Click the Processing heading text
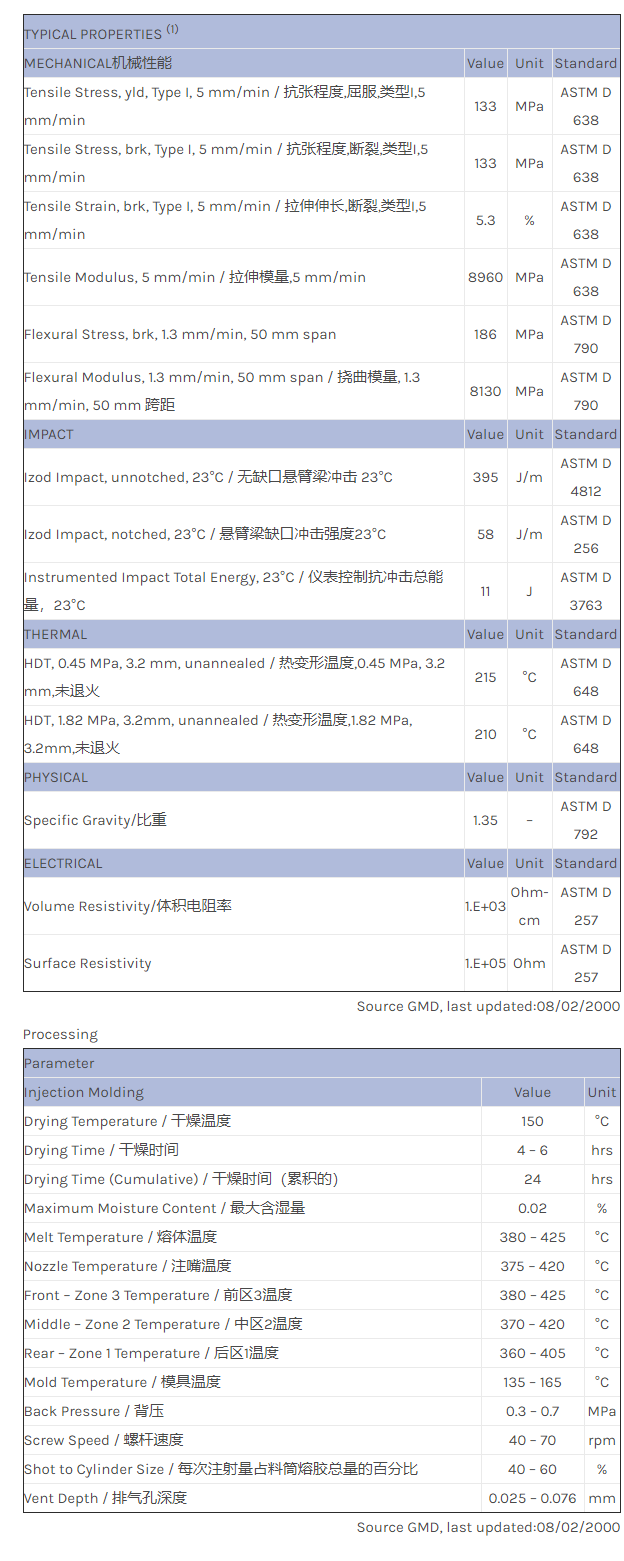This screenshot has height=1561, width=624. coord(61,1034)
